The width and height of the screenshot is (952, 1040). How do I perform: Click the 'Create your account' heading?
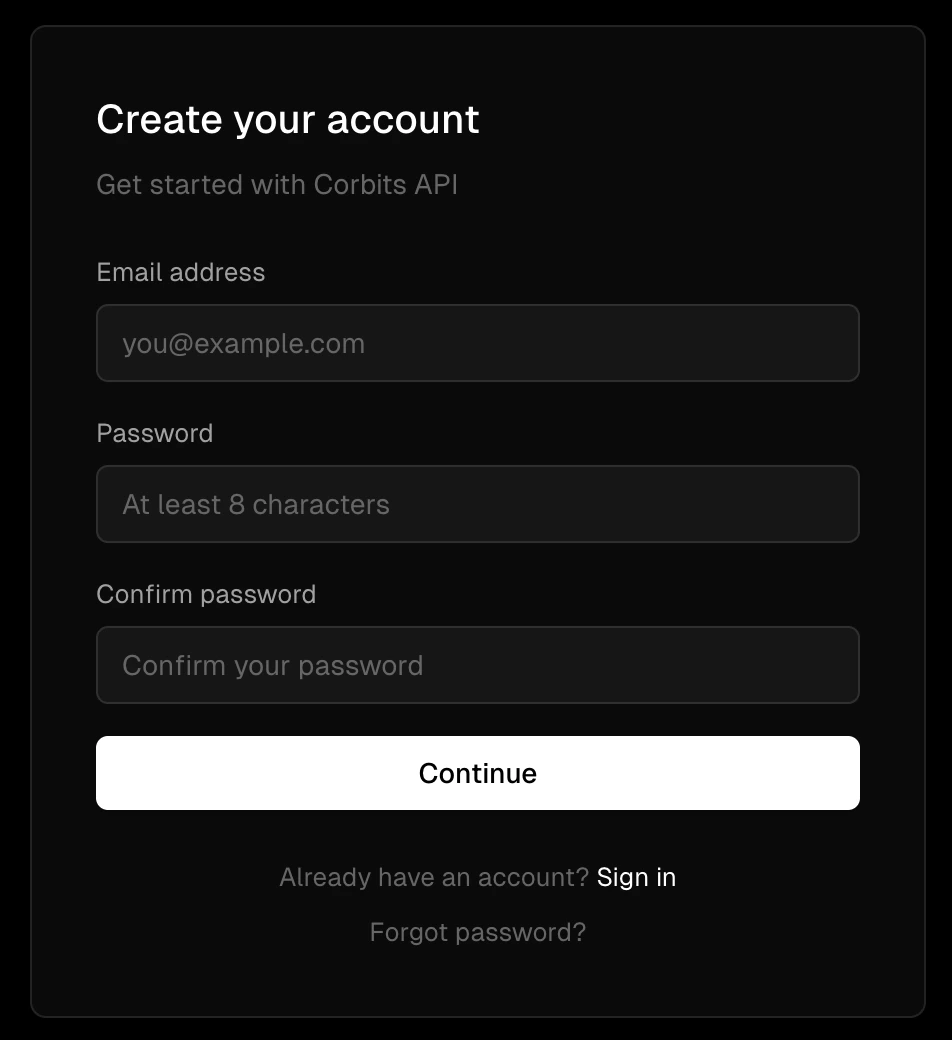pos(287,119)
